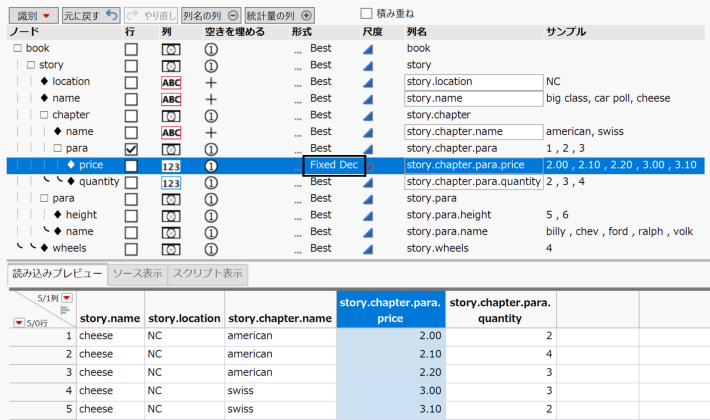Click the story.location column name field
Image resolution: width=710 pixels, height=420 pixels.
coord(472,82)
